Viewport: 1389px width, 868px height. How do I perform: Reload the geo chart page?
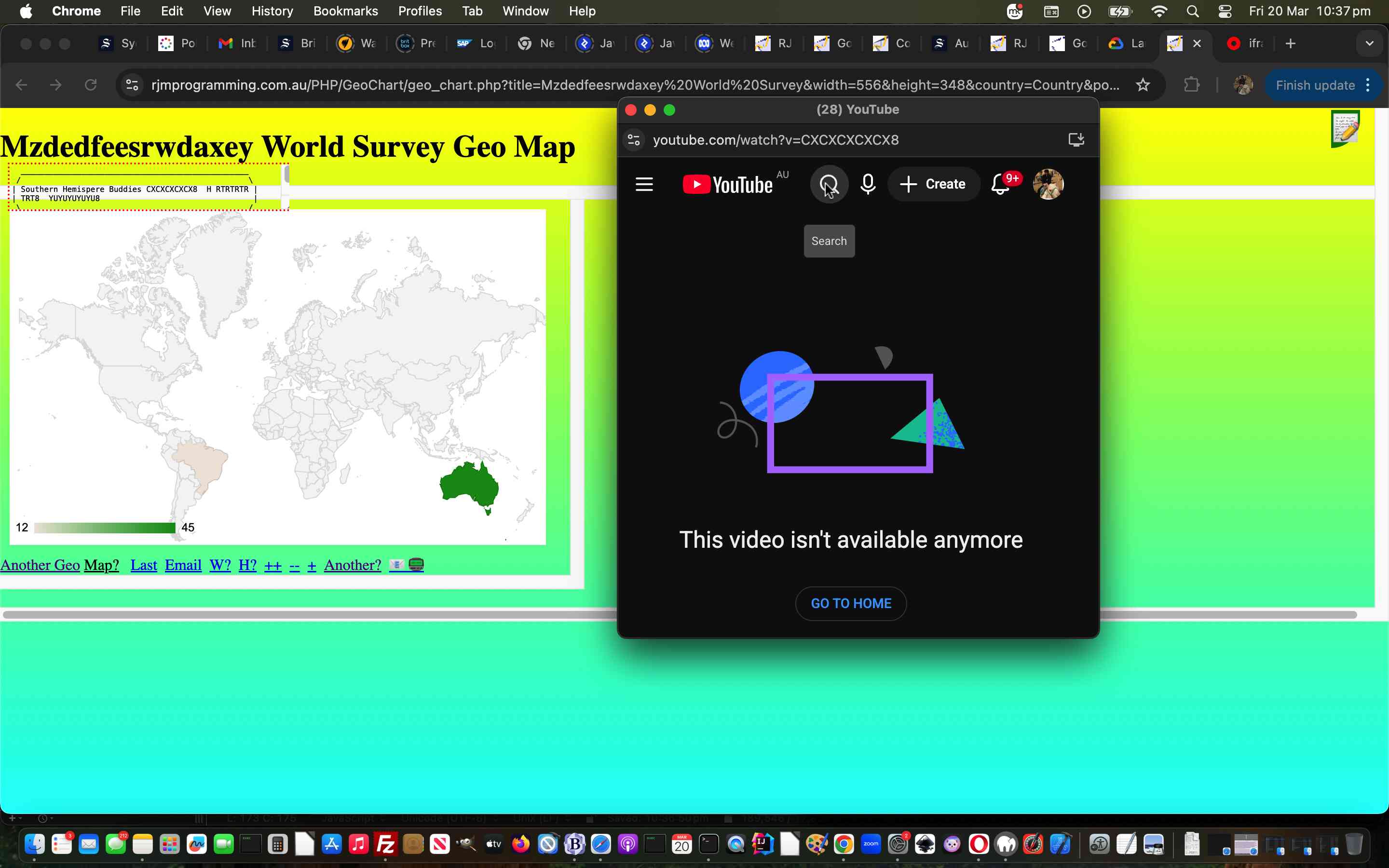(x=91, y=84)
